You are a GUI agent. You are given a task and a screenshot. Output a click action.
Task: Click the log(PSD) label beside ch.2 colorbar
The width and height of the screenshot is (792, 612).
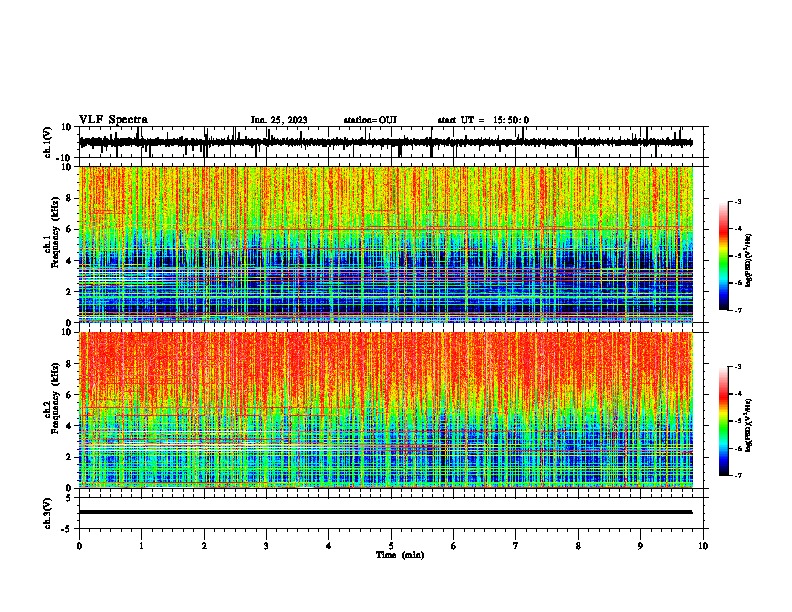click(x=748, y=425)
